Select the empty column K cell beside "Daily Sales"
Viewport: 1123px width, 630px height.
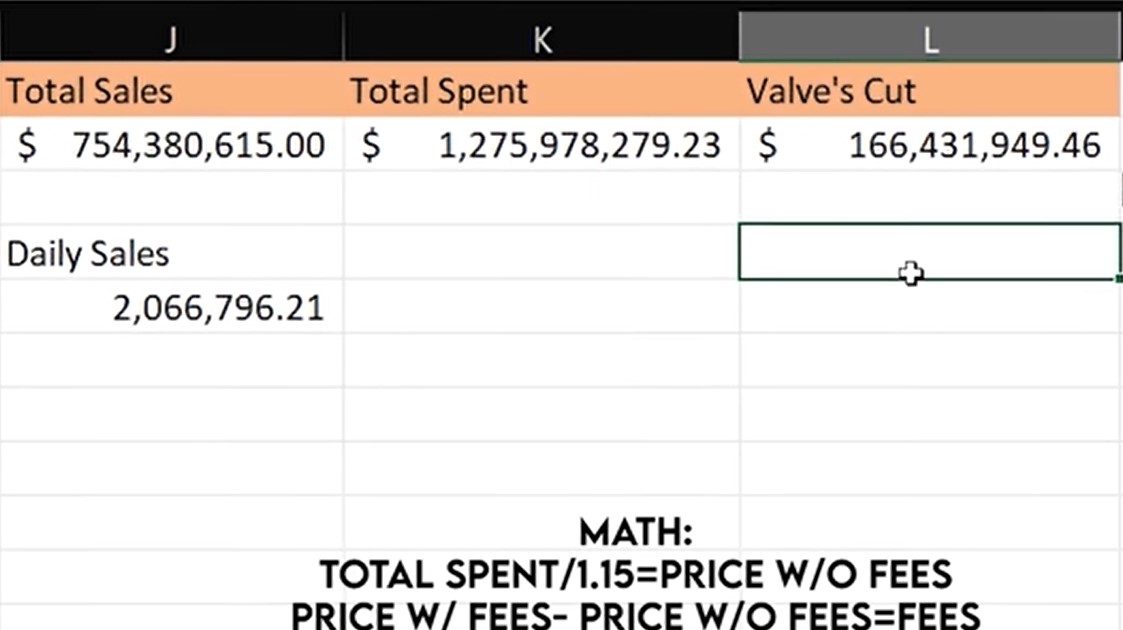pyautogui.click(x=541, y=252)
